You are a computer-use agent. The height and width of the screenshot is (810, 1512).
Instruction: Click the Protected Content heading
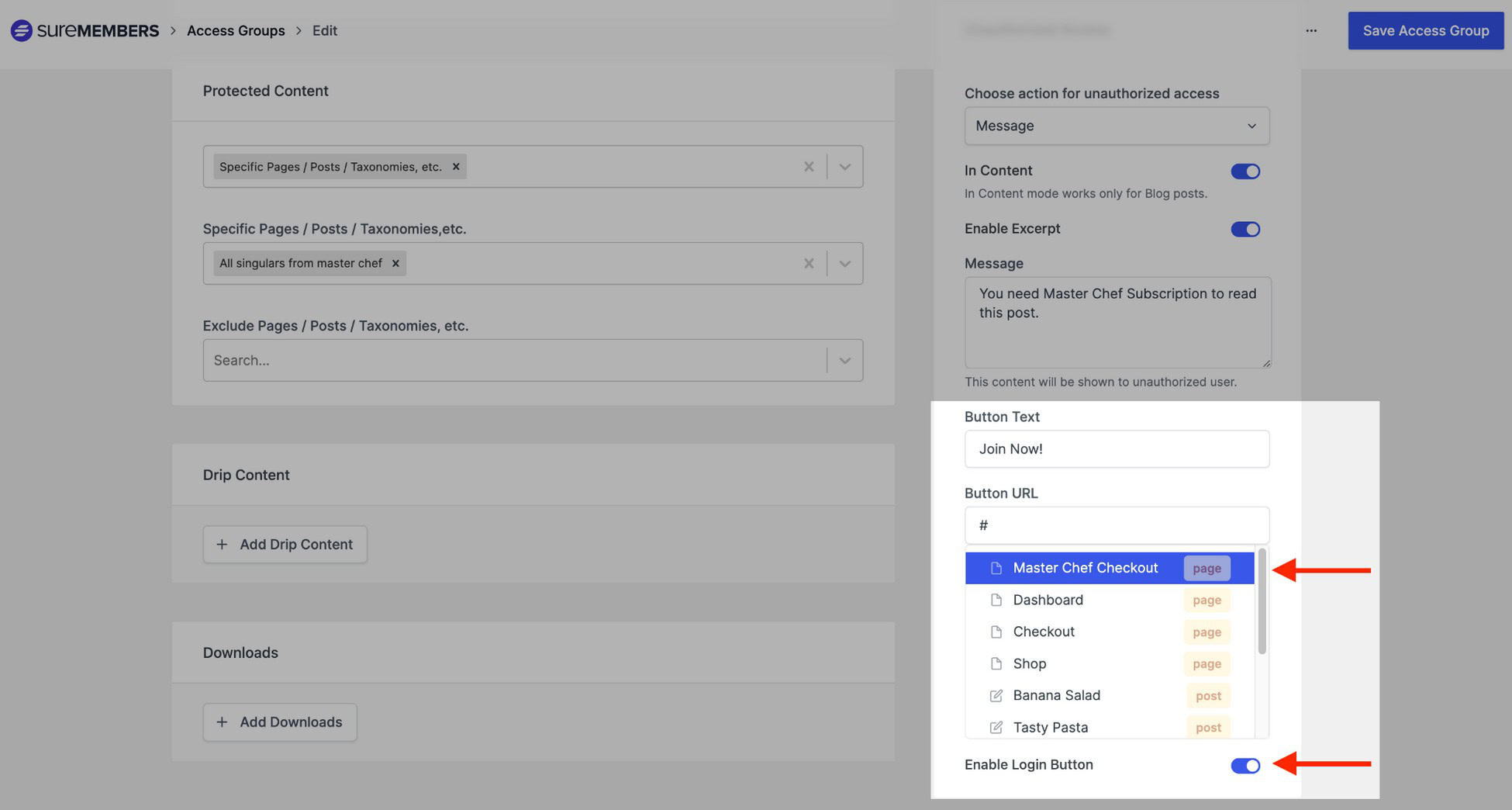tap(265, 91)
